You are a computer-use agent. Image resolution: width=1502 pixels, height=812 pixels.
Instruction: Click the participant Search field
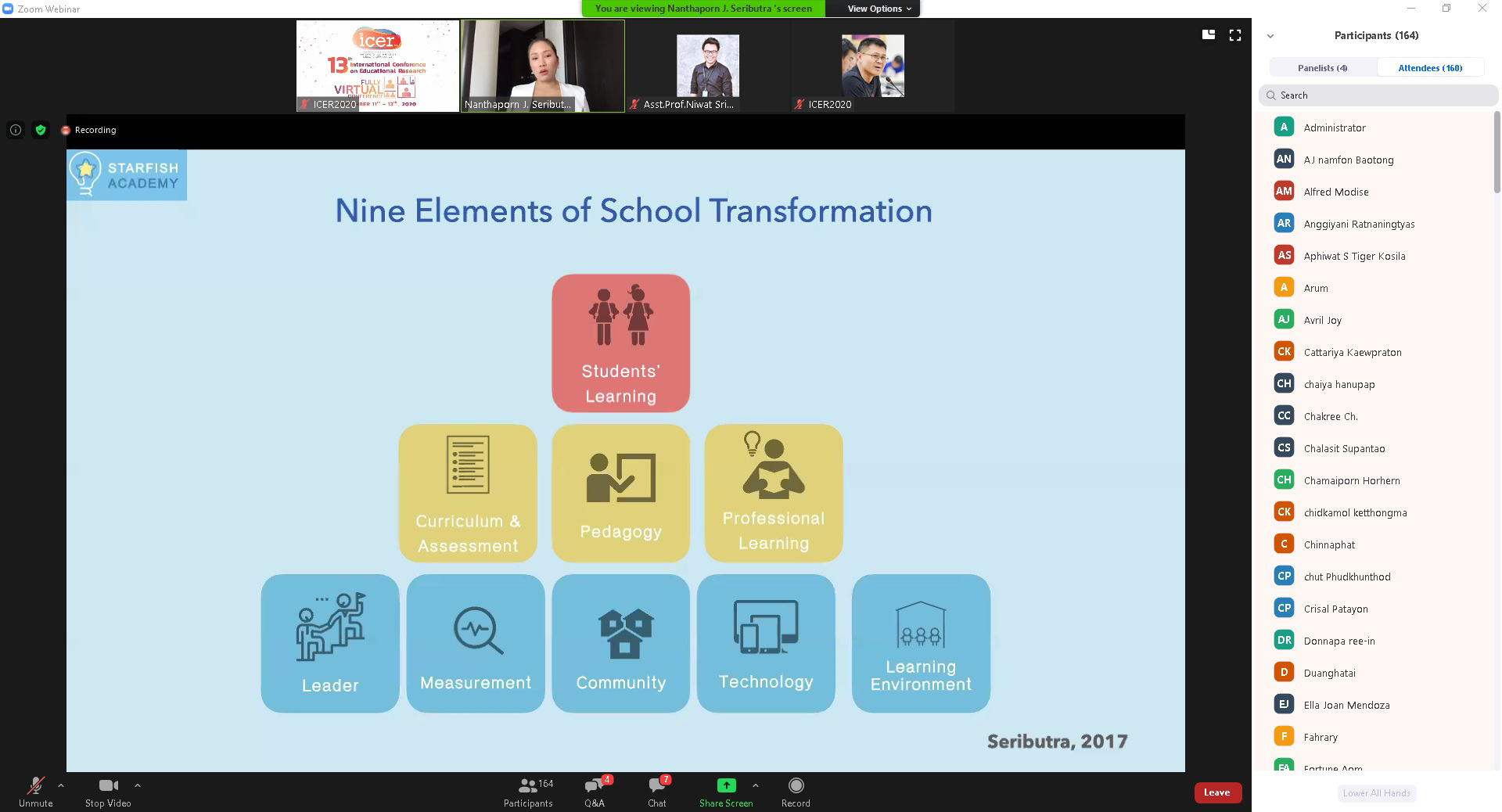point(1381,95)
